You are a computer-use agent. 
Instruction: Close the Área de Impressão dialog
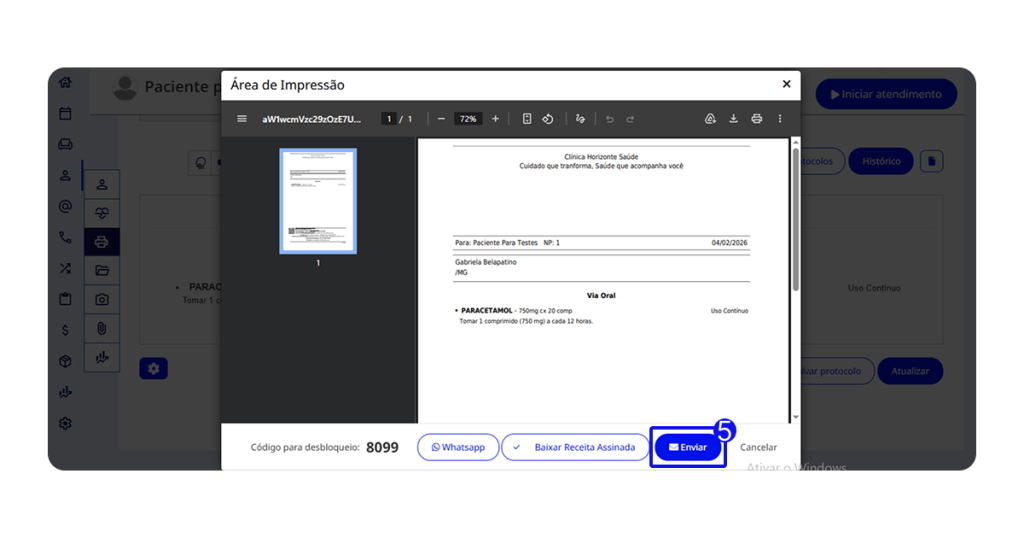point(786,84)
